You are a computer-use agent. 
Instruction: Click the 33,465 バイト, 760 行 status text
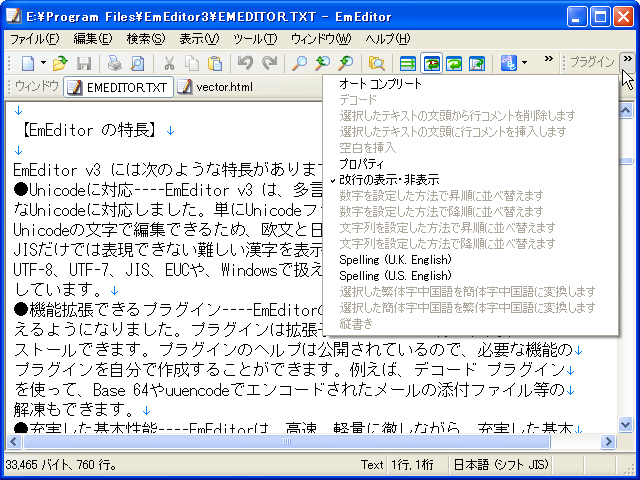click(62, 464)
